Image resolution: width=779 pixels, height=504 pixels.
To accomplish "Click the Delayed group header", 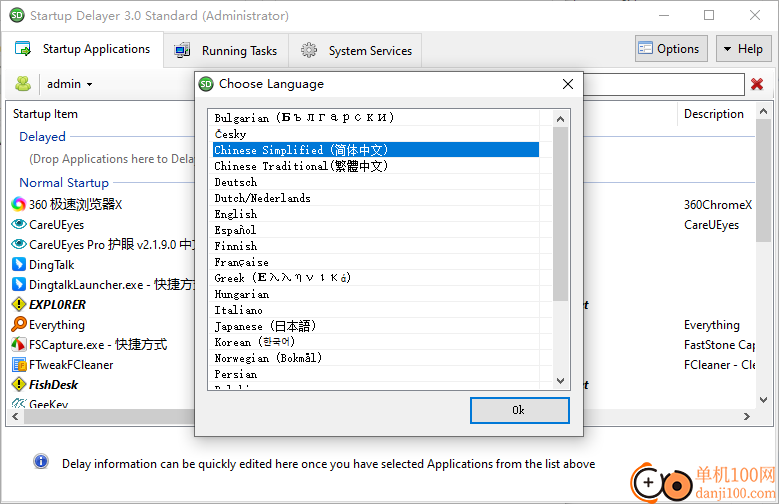I will pos(42,137).
